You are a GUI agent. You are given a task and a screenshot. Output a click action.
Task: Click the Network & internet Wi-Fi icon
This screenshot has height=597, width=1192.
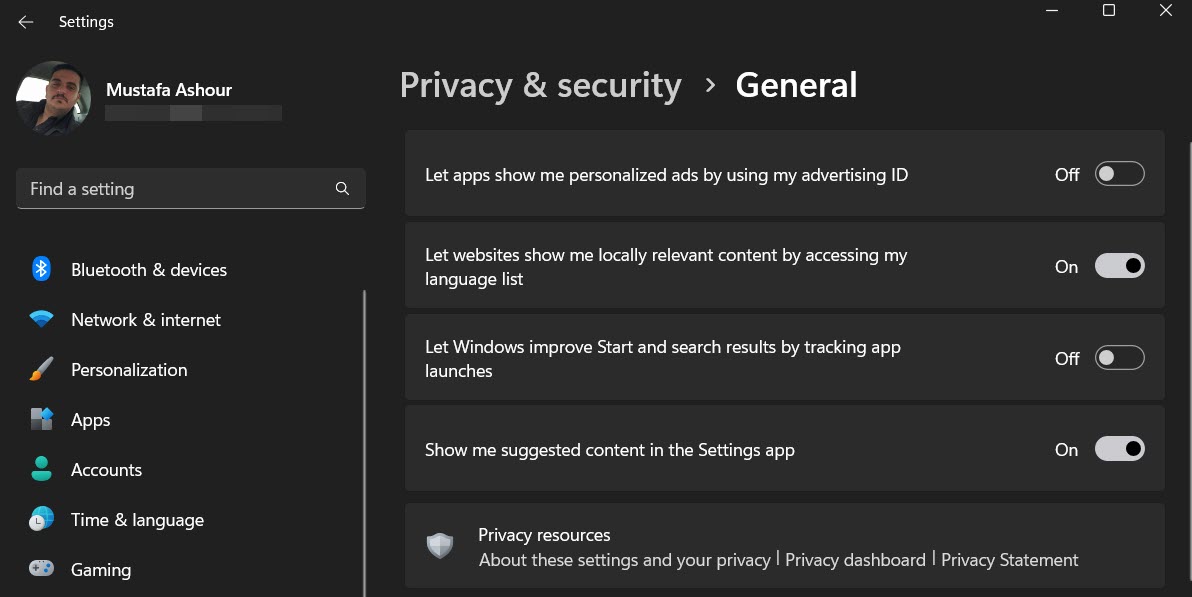(x=41, y=319)
